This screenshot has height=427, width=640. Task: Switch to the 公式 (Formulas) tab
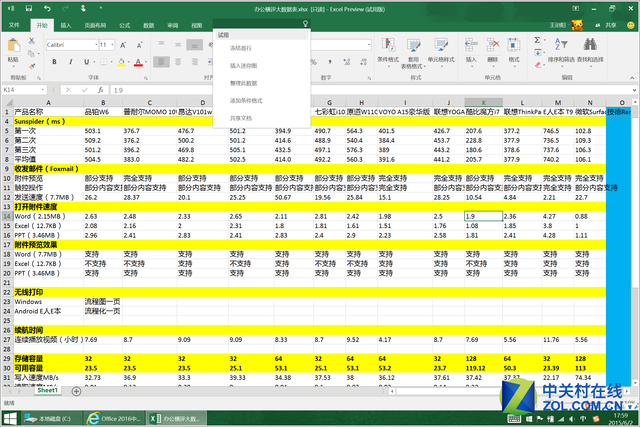[124, 25]
